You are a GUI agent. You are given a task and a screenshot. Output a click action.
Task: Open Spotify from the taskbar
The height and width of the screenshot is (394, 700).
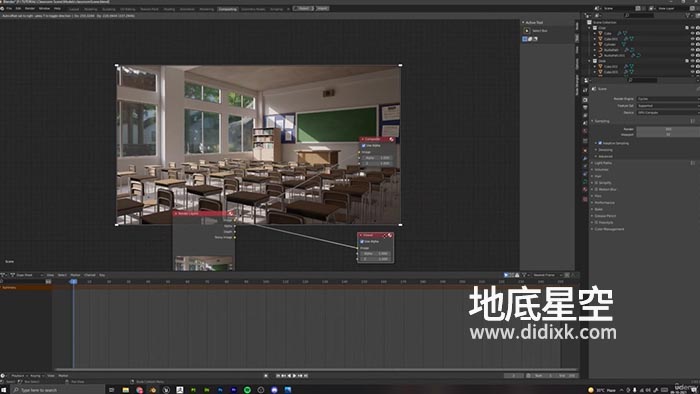[247, 390]
